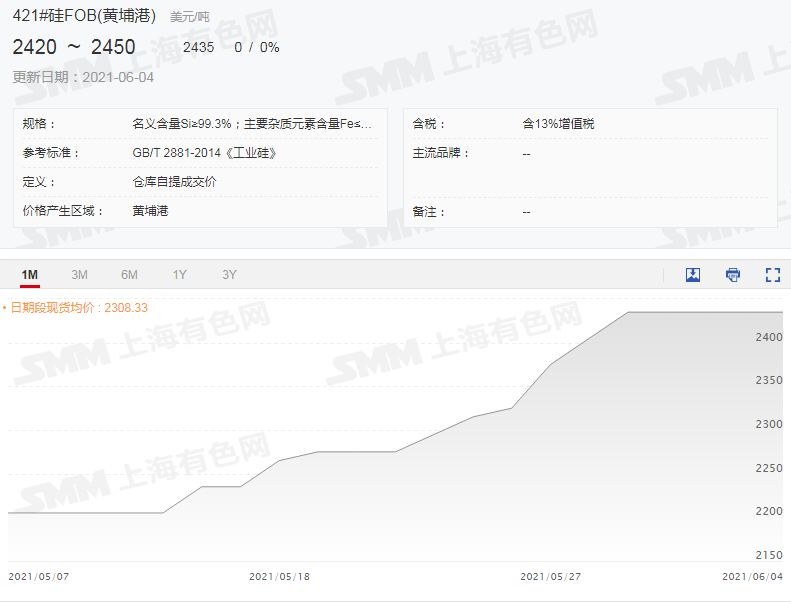Toggle the 日期段现货均价 legend entry

tap(76, 308)
